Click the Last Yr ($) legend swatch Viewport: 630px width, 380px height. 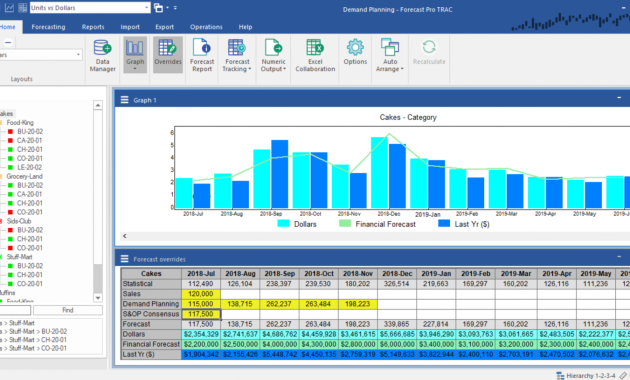point(444,223)
